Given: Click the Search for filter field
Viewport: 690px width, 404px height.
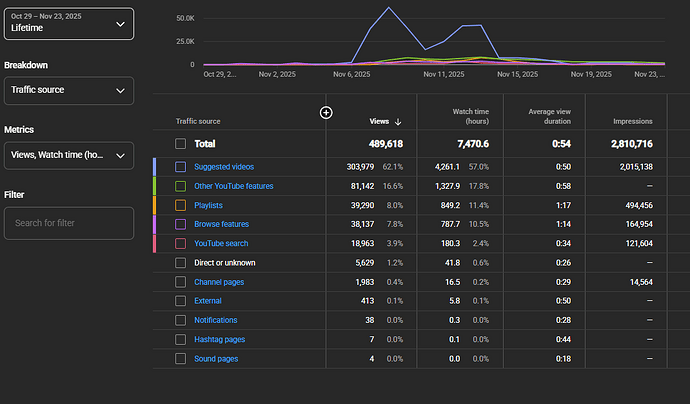Looking at the screenshot, I should tap(68, 223).
